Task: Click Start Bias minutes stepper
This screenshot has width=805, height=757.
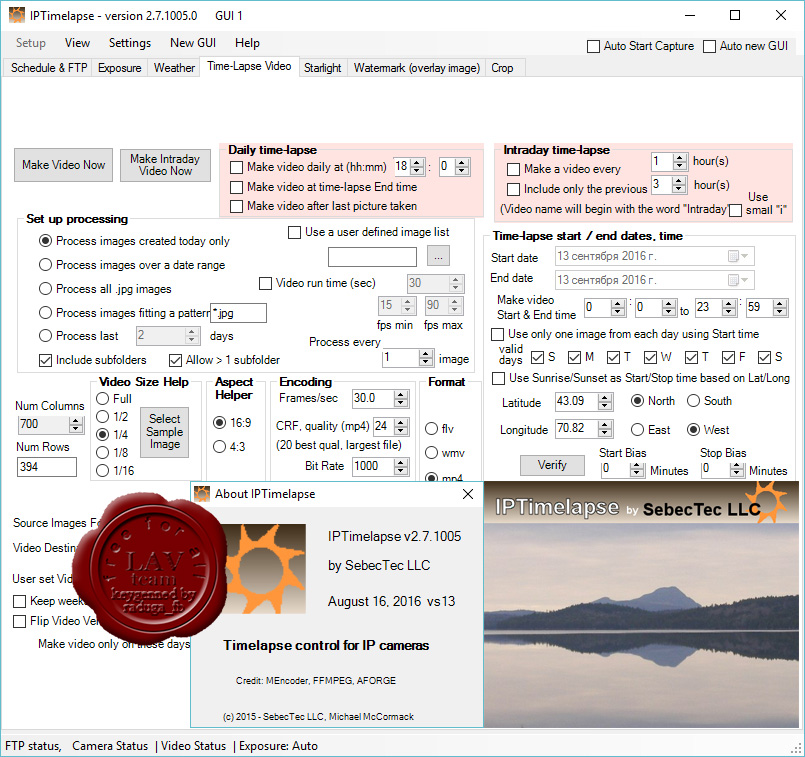Action: click(623, 469)
